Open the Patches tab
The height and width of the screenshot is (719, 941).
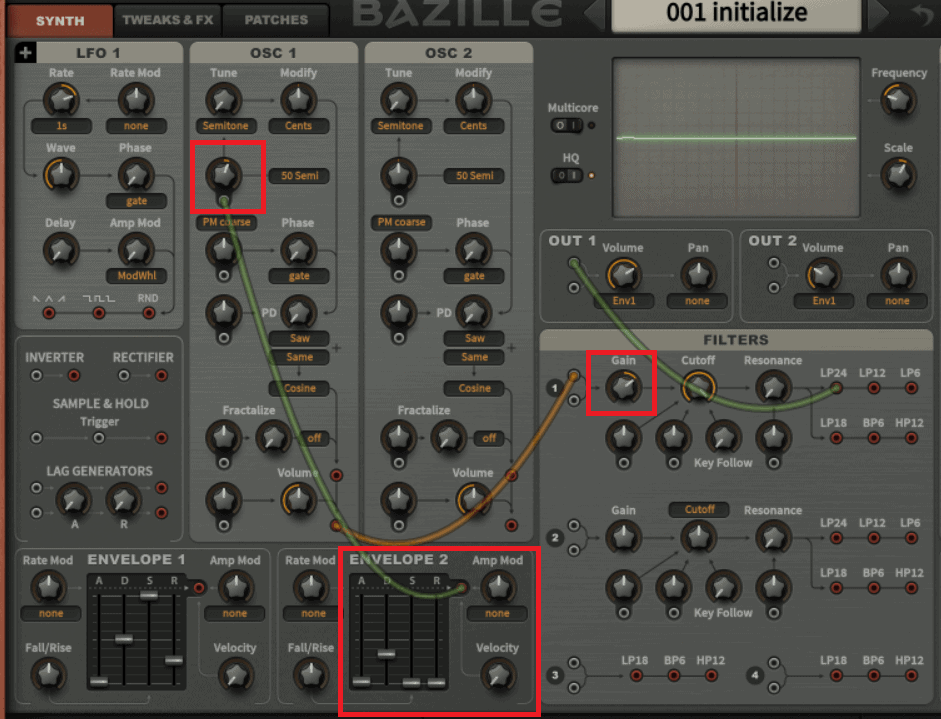pyautogui.click(x=276, y=19)
